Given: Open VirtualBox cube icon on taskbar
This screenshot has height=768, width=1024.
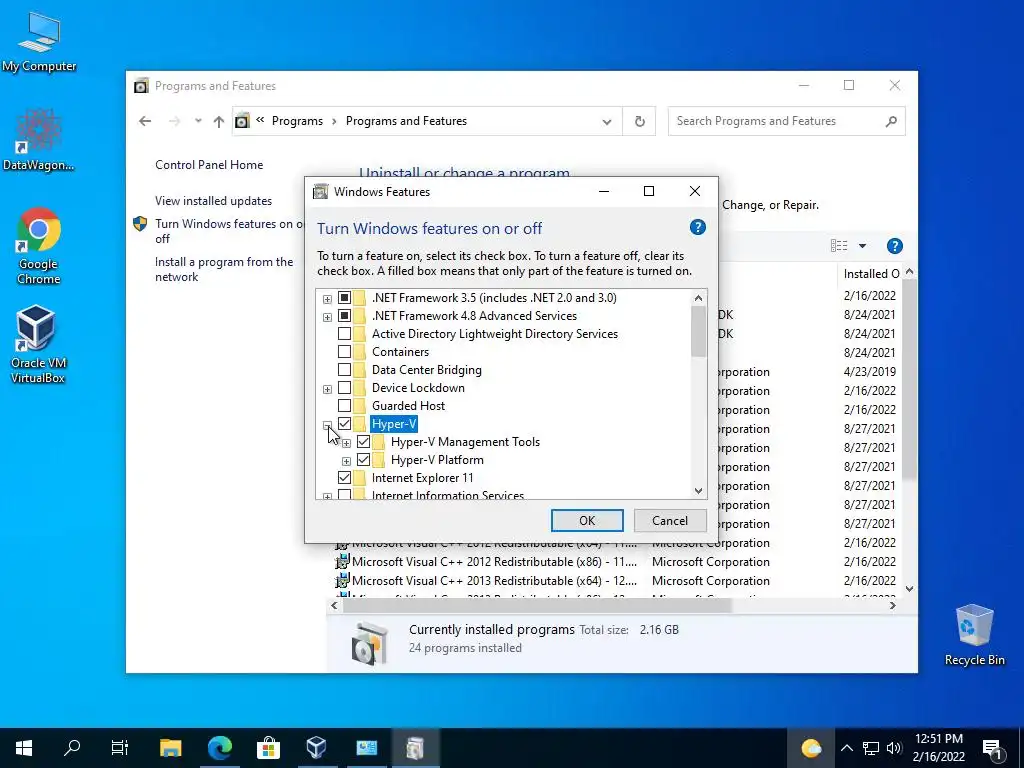Looking at the screenshot, I should pyautogui.click(x=317, y=748).
